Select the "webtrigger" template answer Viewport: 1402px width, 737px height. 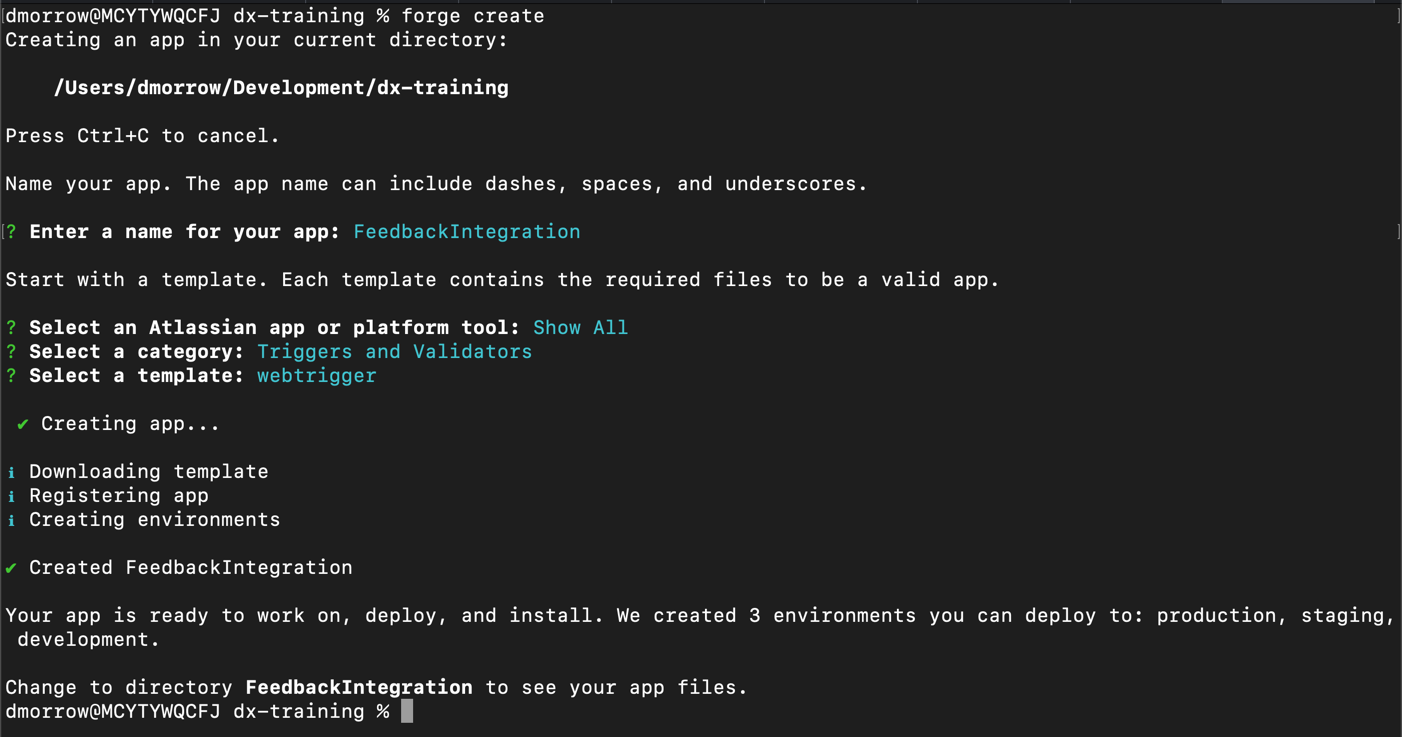pos(316,375)
